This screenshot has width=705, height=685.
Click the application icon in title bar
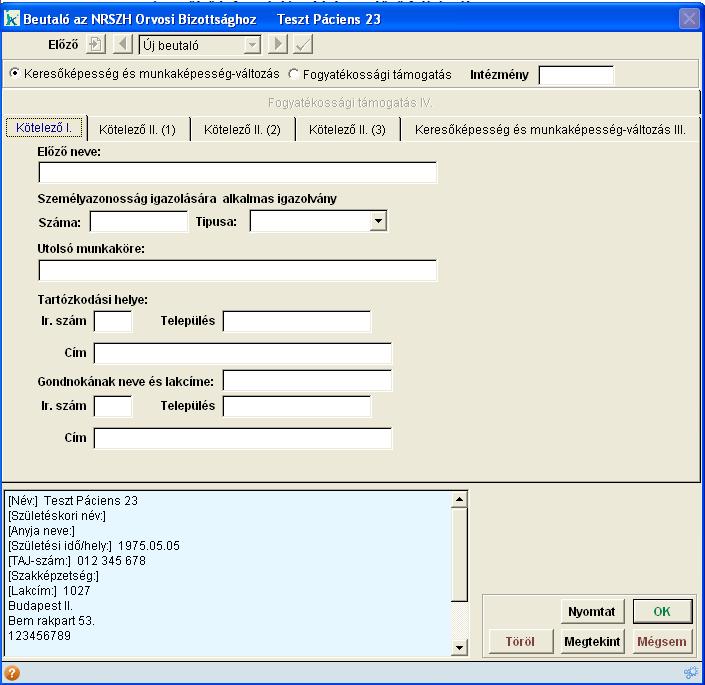[12, 19]
